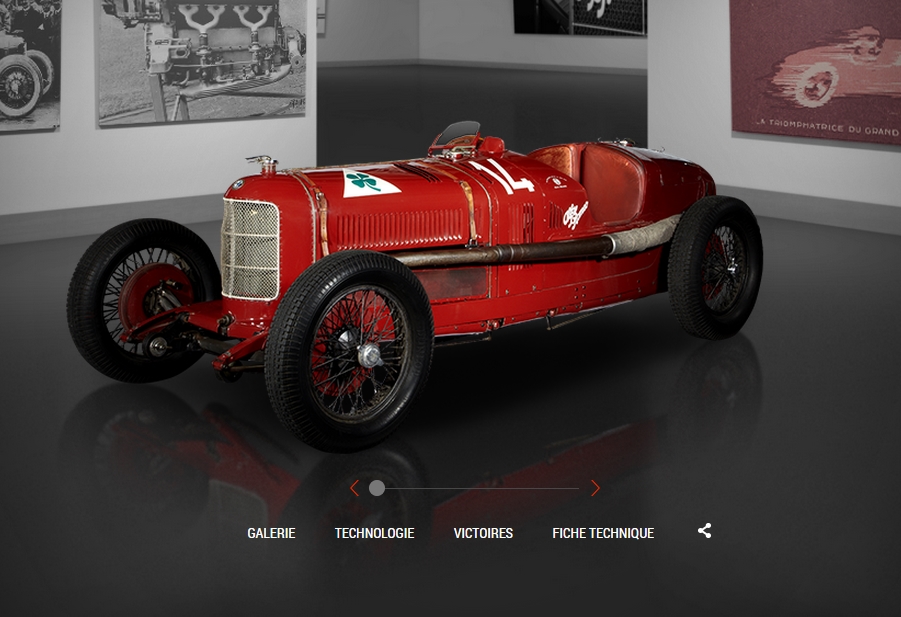Open the VICTOIRES section
The height and width of the screenshot is (617, 901).
pyautogui.click(x=483, y=533)
